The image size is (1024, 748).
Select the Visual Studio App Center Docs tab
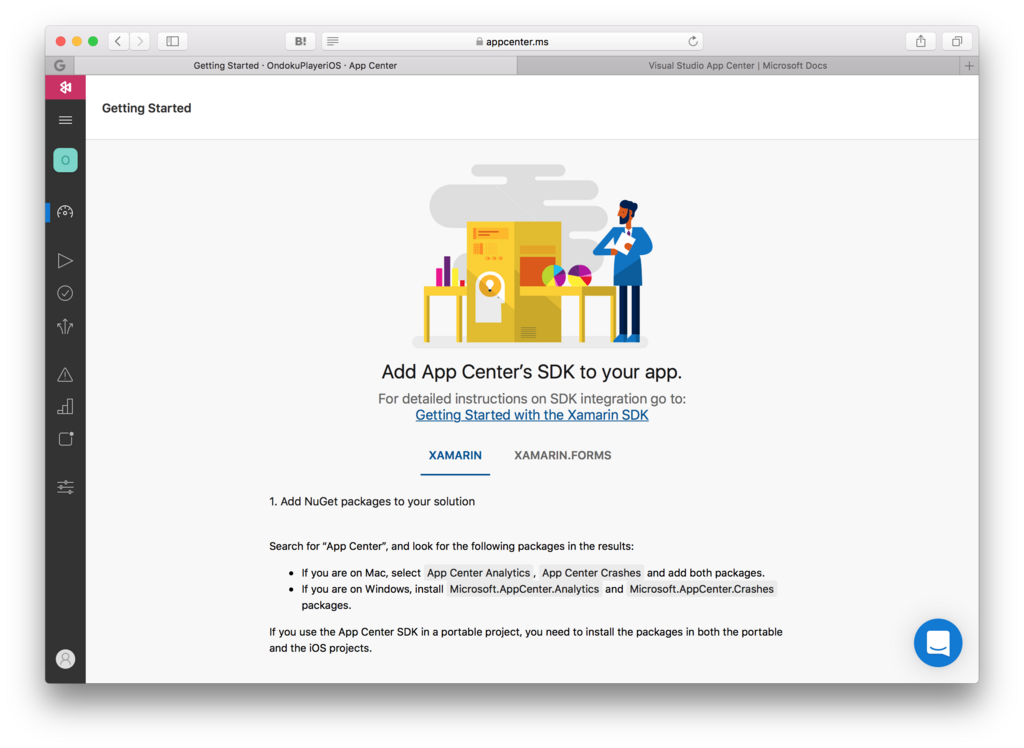pyautogui.click(x=738, y=65)
